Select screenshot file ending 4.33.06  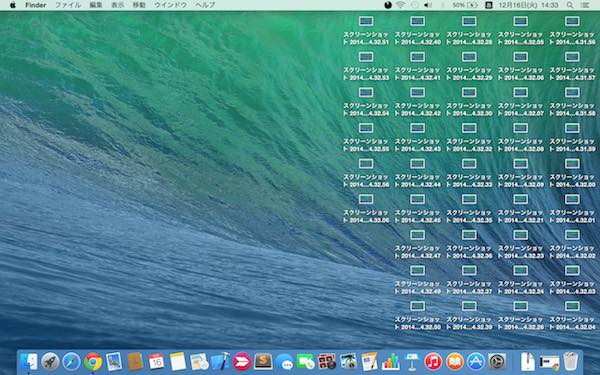366,209
